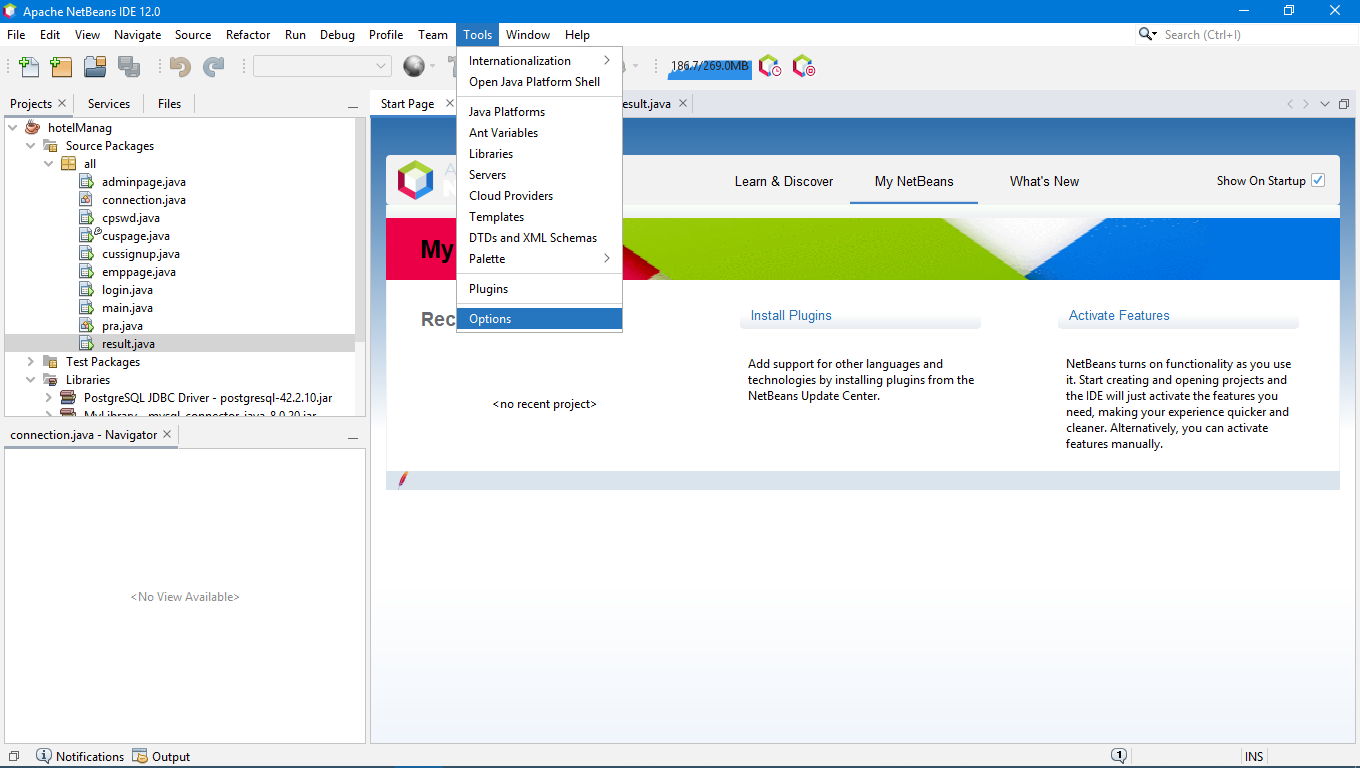This screenshot has width=1360, height=768.
Task: Click the Output window icon in status bar
Action: click(x=140, y=756)
